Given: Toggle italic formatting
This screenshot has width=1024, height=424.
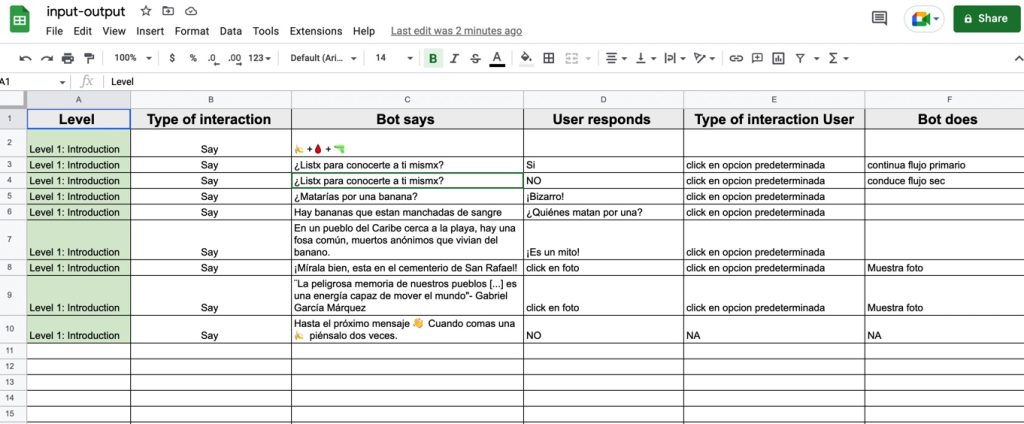Looking at the screenshot, I should click(455, 59).
